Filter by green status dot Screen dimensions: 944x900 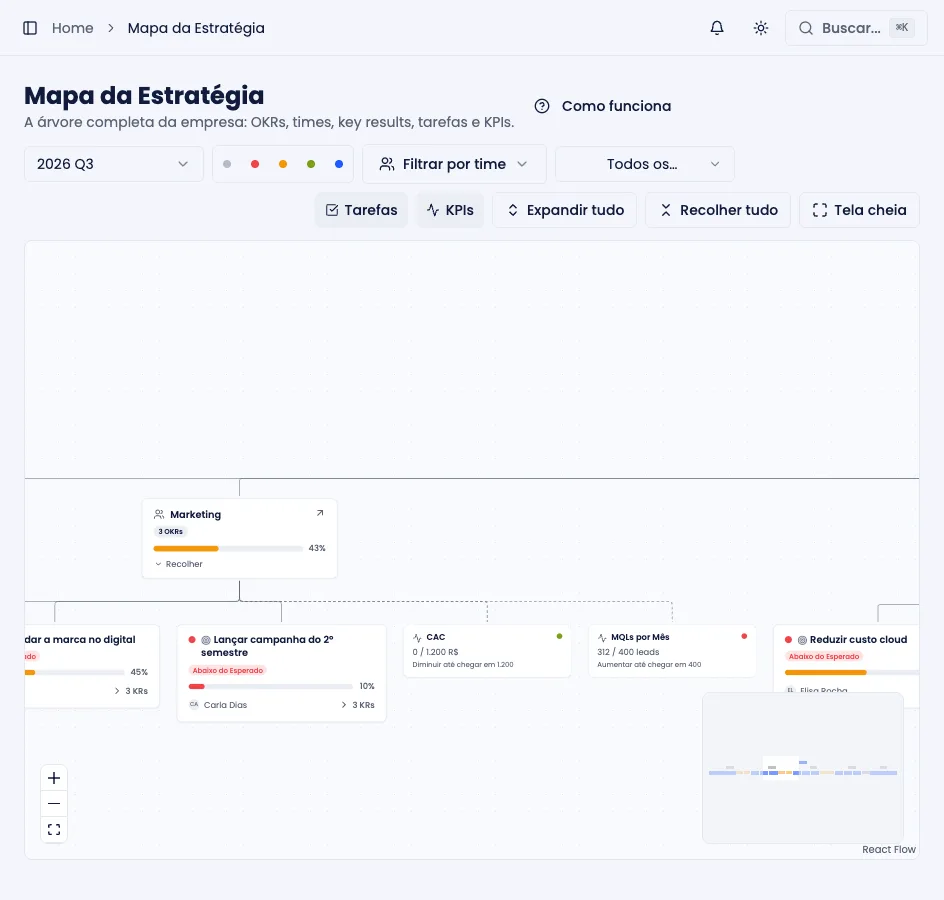click(311, 164)
